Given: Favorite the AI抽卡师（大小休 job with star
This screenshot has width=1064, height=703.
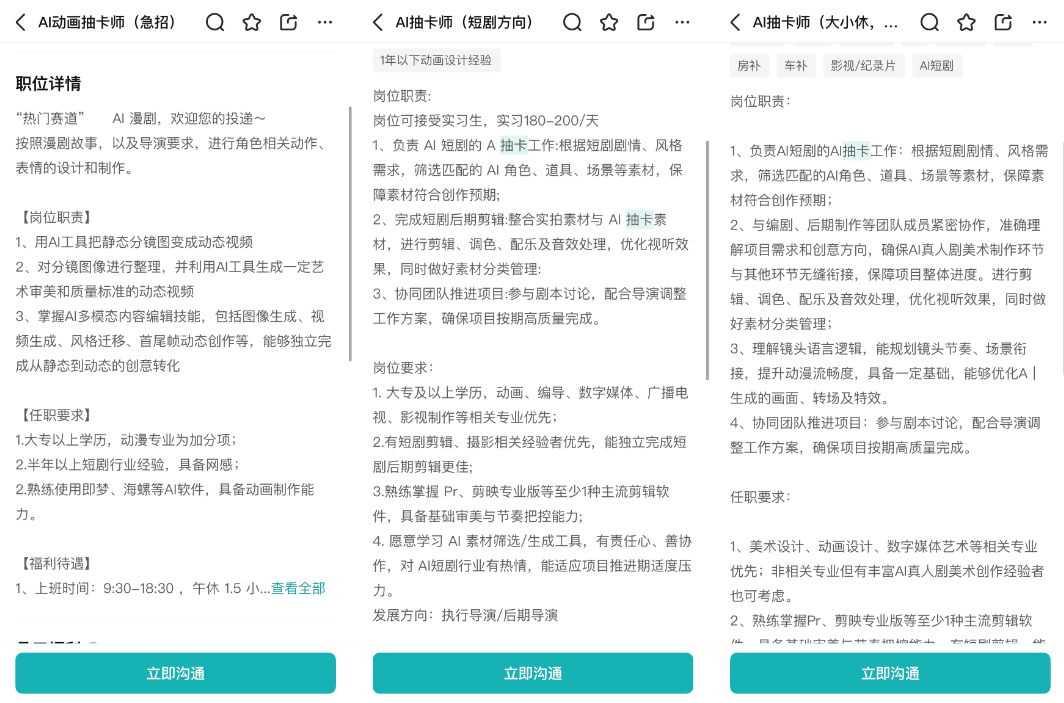Looking at the screenshot, I should point(966,22).
